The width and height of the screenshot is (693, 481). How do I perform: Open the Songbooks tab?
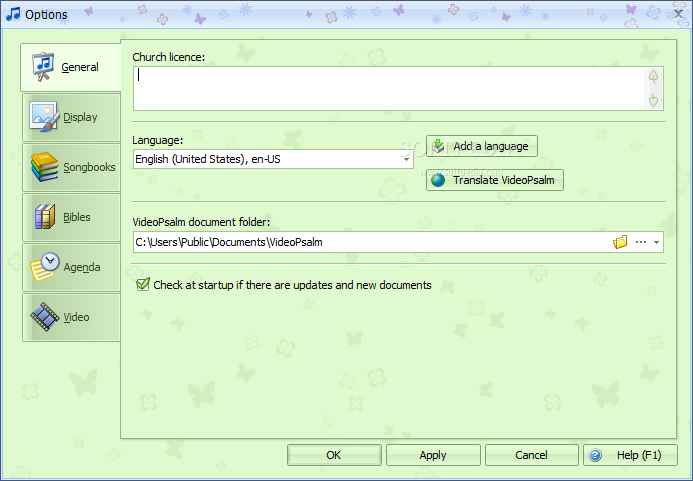click(x=71, y=167)
